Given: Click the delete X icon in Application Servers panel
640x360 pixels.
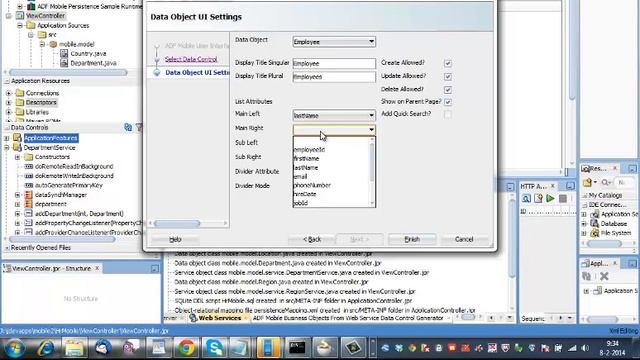Looking at the screenshot, I should [x=604, y=276].
